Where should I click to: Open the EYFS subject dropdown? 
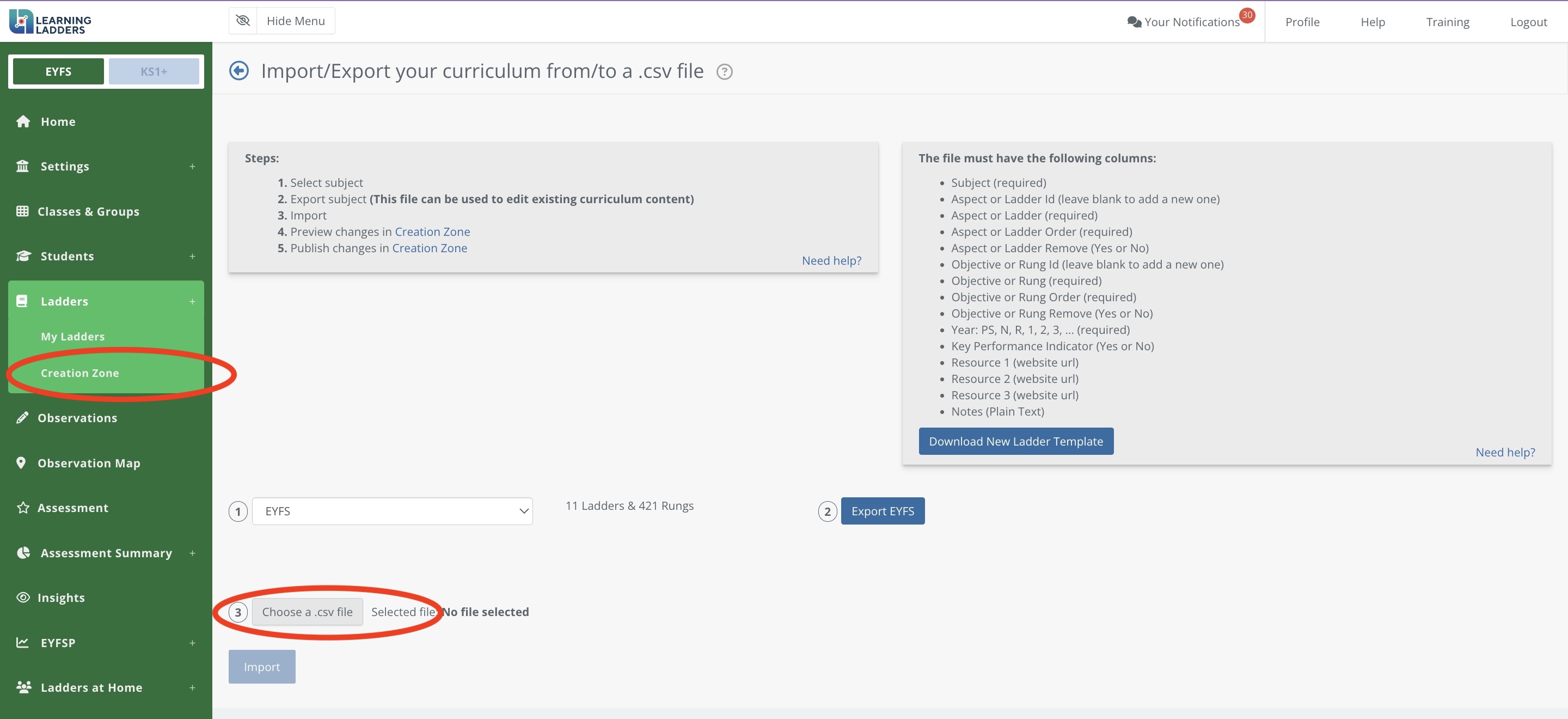[392, 511]
